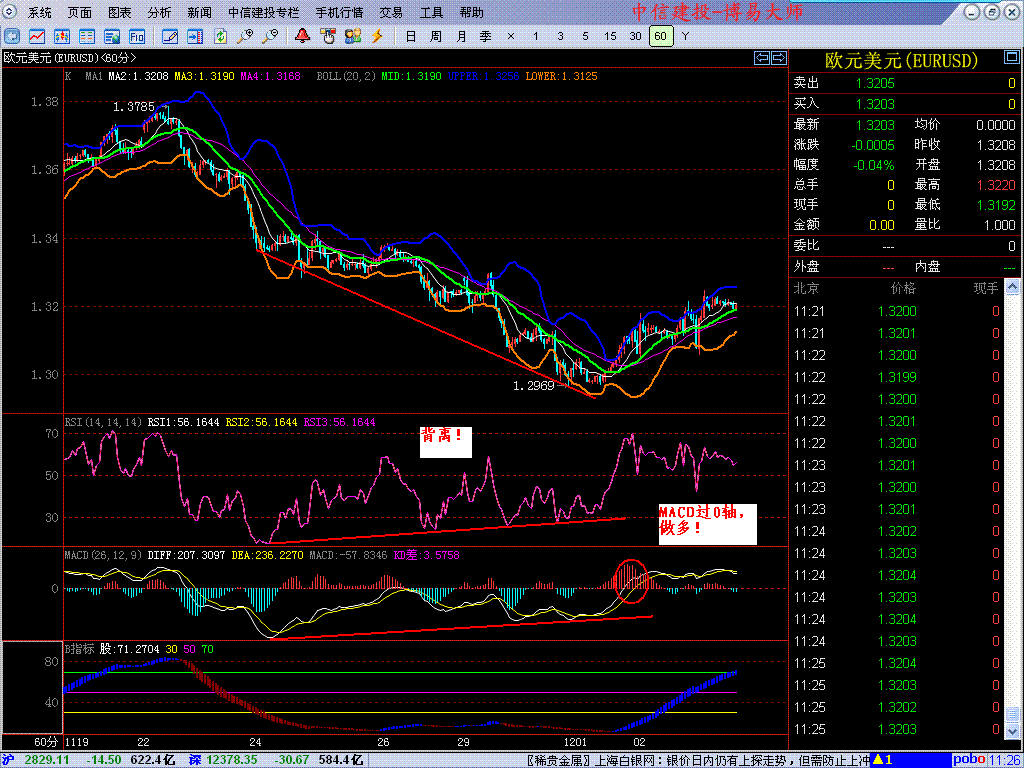This screenshot has height=768, width=1024.
Task: Switch to the 60-minute period
Action: point(659,36)
